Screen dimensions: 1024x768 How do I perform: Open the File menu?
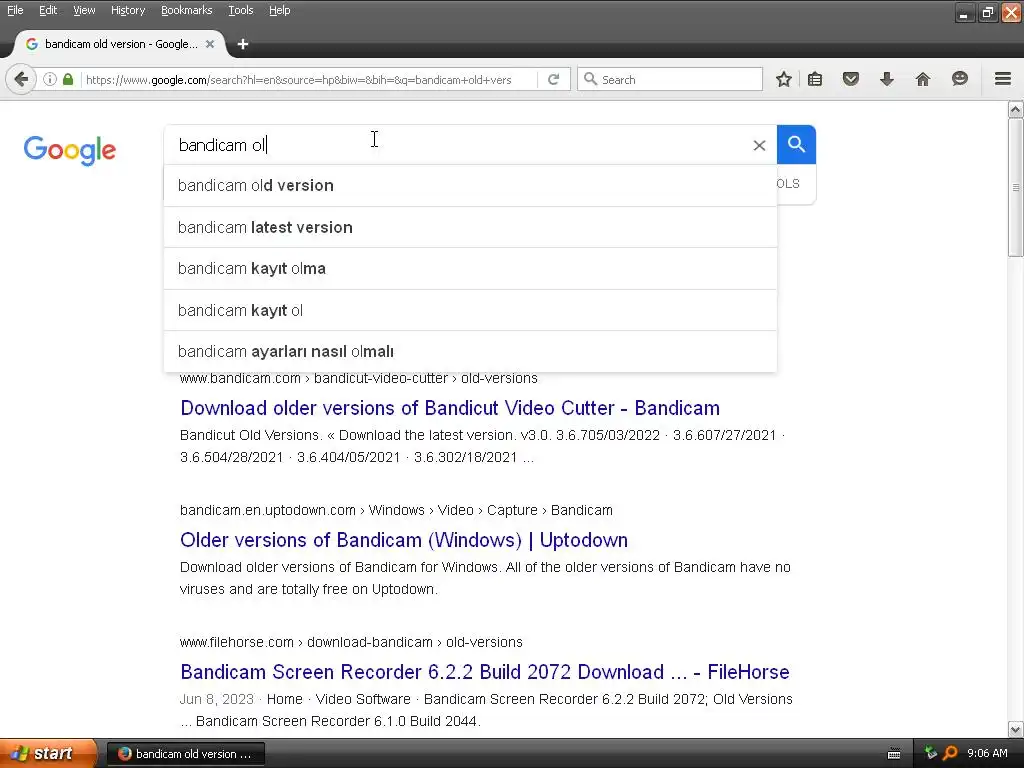tap(15, 10)
